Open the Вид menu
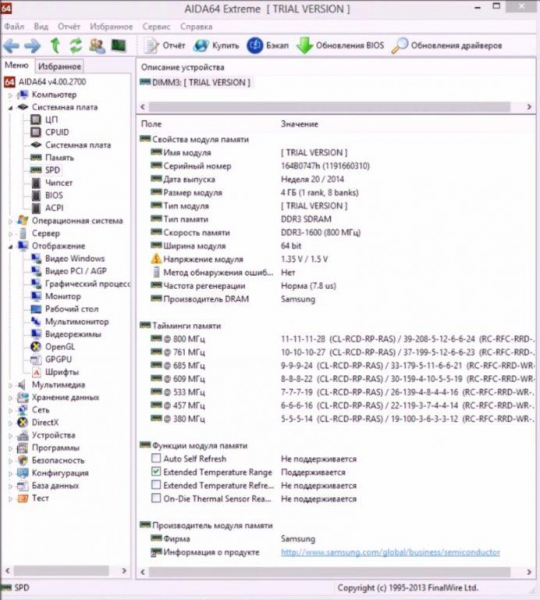540x600 pixels. (41, 26)
